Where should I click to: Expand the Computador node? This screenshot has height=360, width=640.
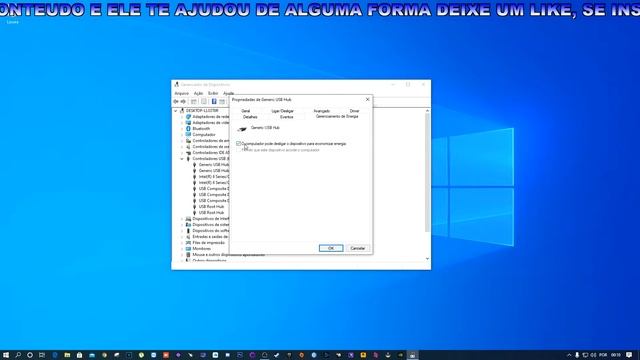point(182,134)
